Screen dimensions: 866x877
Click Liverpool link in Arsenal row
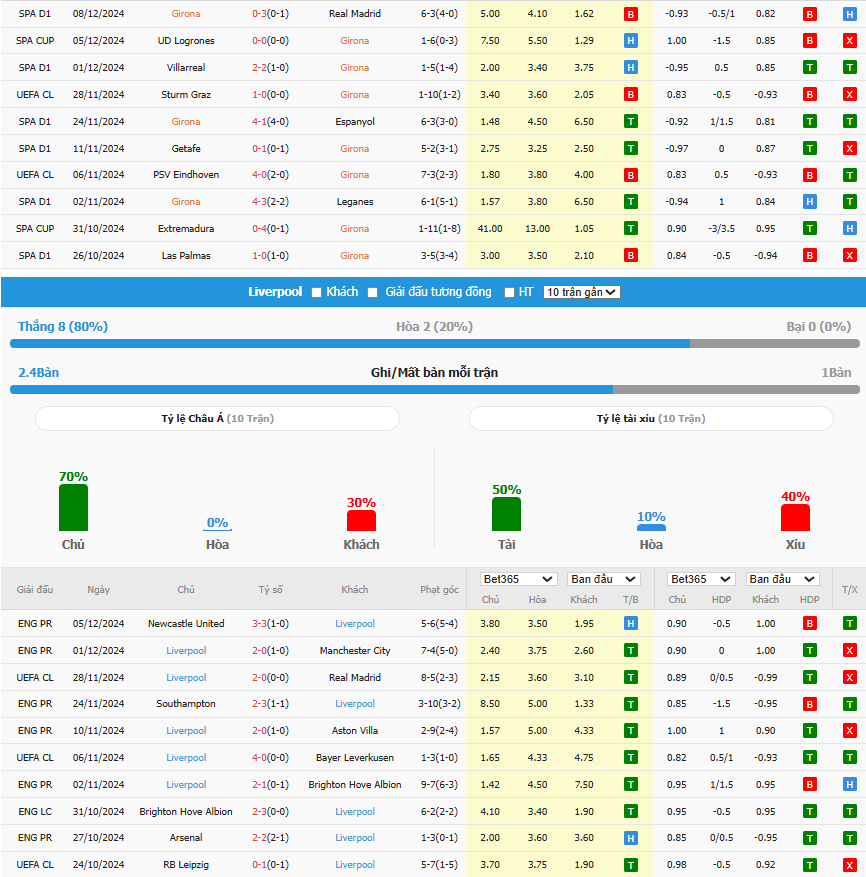[355, 838]
